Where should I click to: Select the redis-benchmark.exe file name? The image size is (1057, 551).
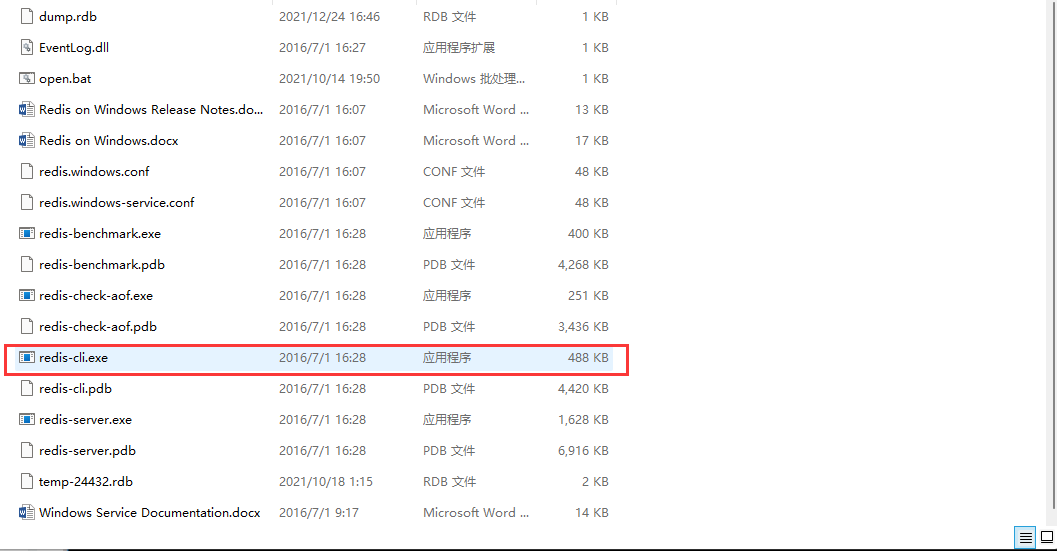(100, 233)
